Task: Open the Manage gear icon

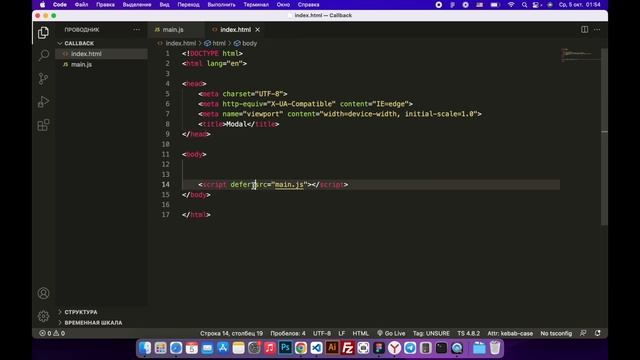Action: coord(43,316)
